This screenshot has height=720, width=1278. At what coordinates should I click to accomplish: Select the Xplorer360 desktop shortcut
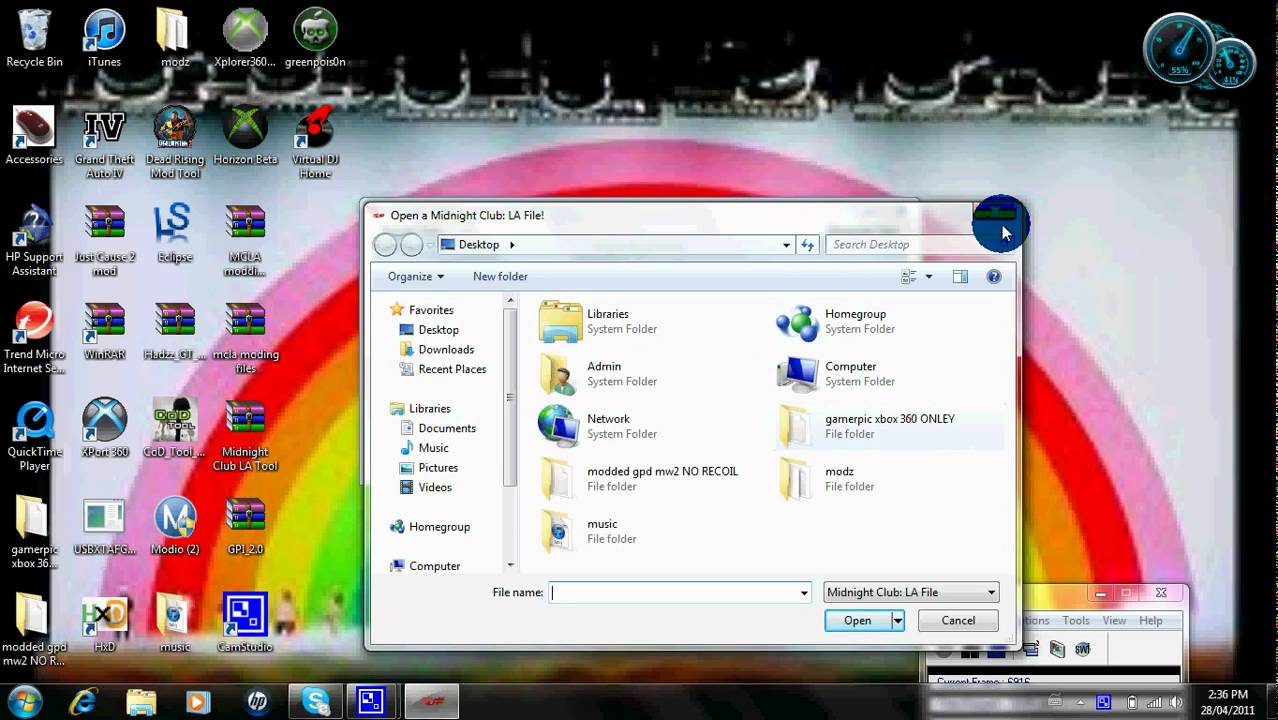click(x=245, y=38)
